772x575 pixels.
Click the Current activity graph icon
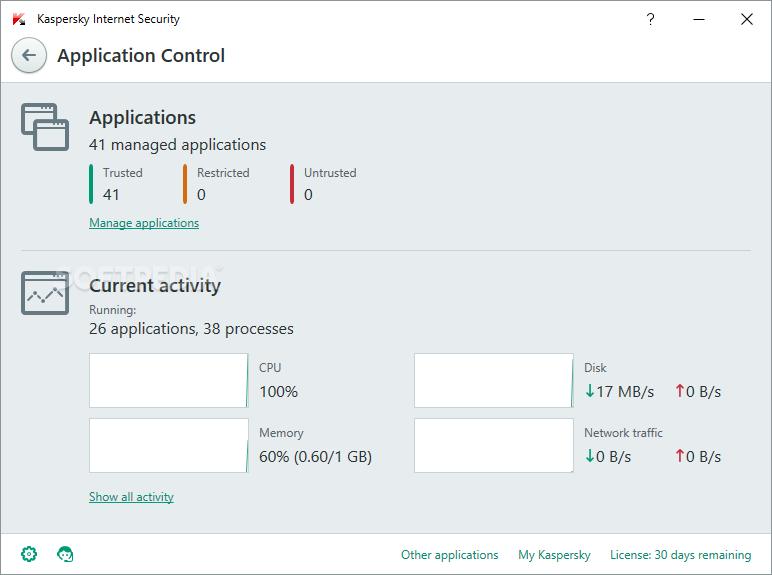pyautogui.click(x=45, y=293)
